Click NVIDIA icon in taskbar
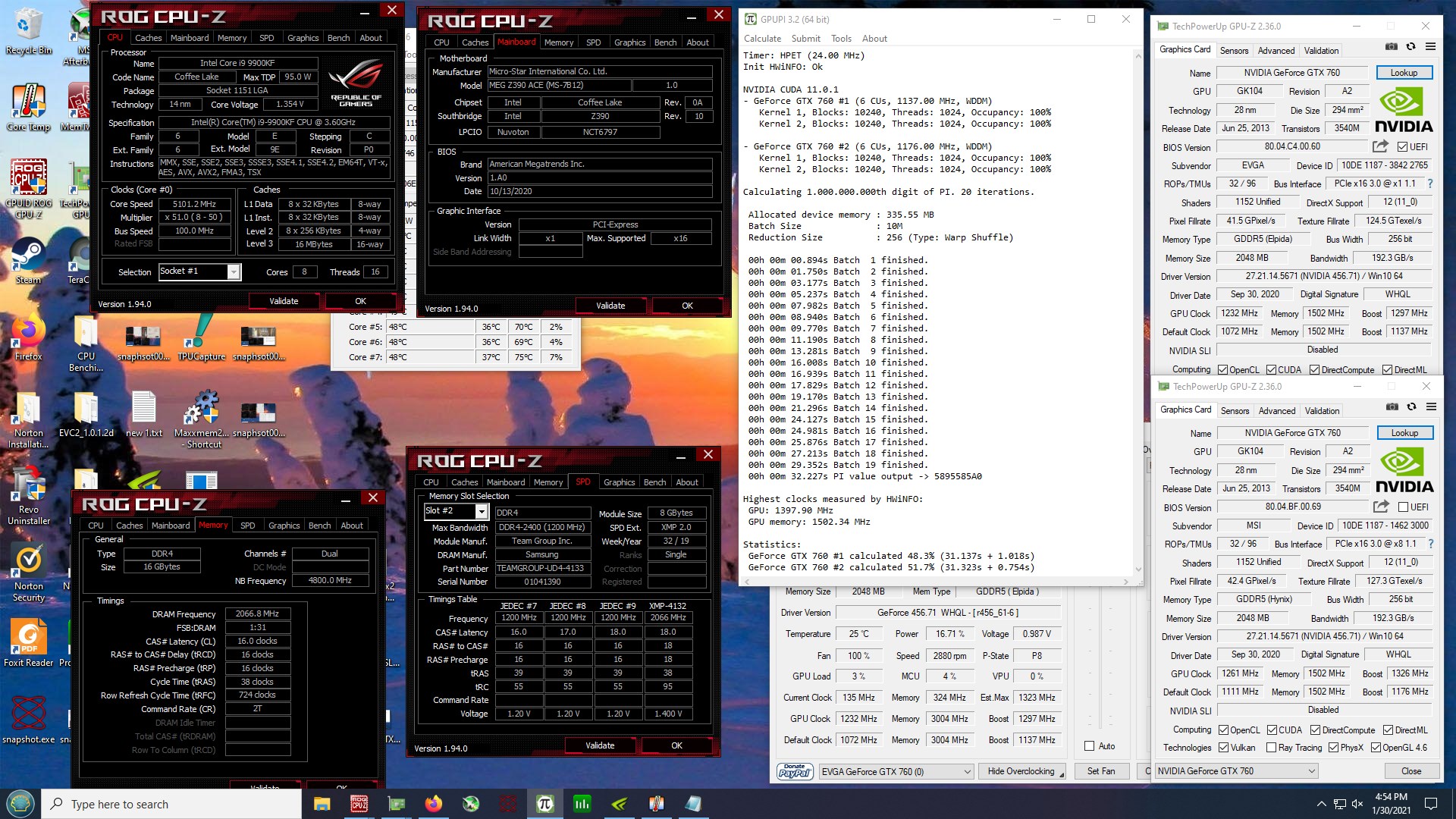Image resolution: width=1456 pixels, height=819 pixels. coord(619,804)
